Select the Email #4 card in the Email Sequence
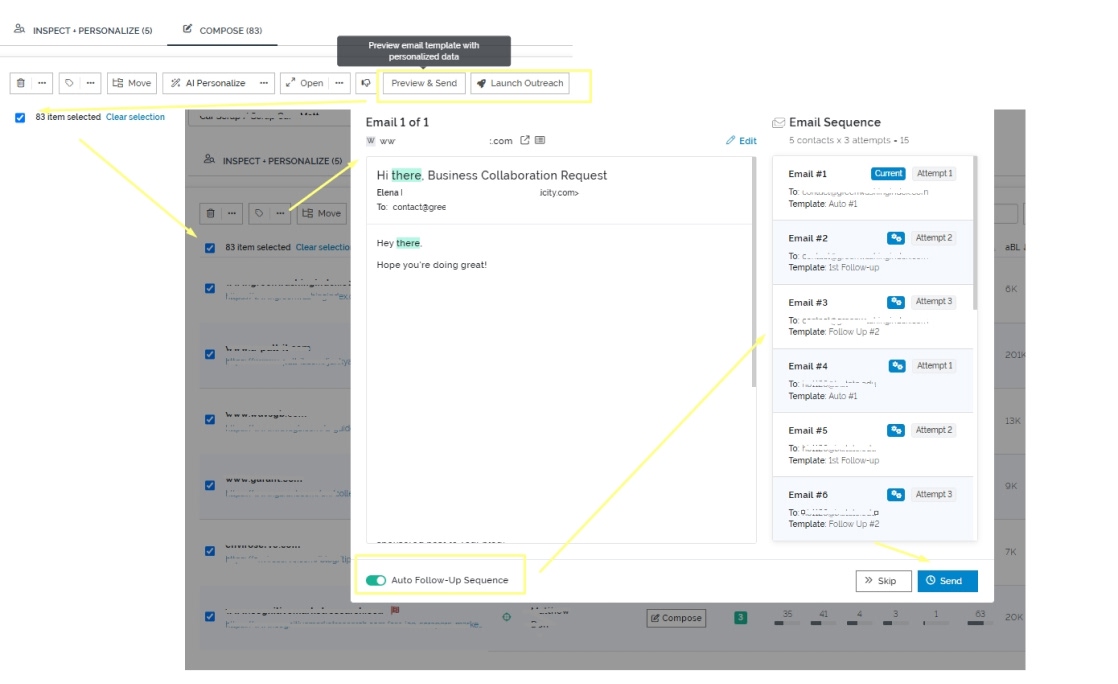This screenshot has width=1118, height=684. coord(873,380)
